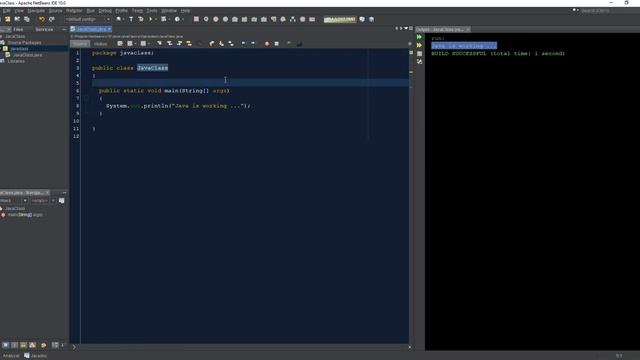The image size is (640, 360).
Task: Click red Start Macro Recording icon
Action: (267, 44)
